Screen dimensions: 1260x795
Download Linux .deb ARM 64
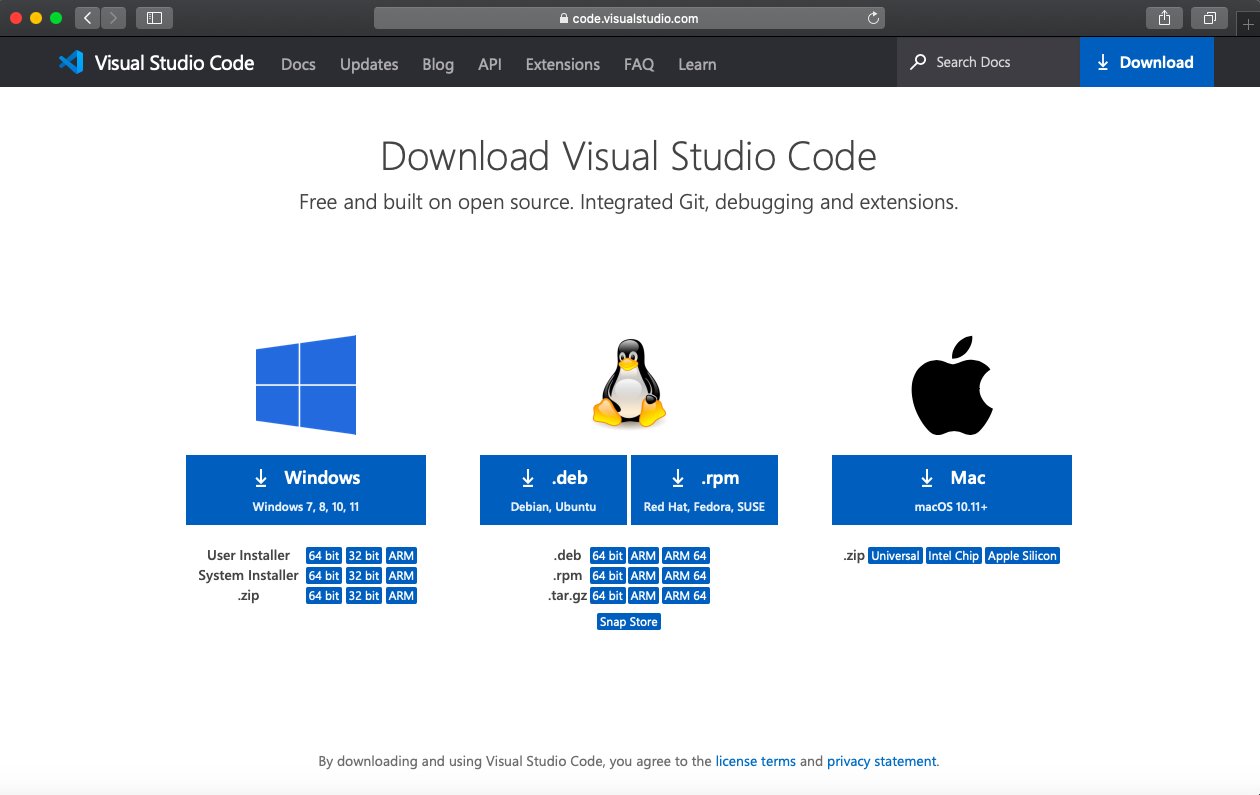point(685,556)
